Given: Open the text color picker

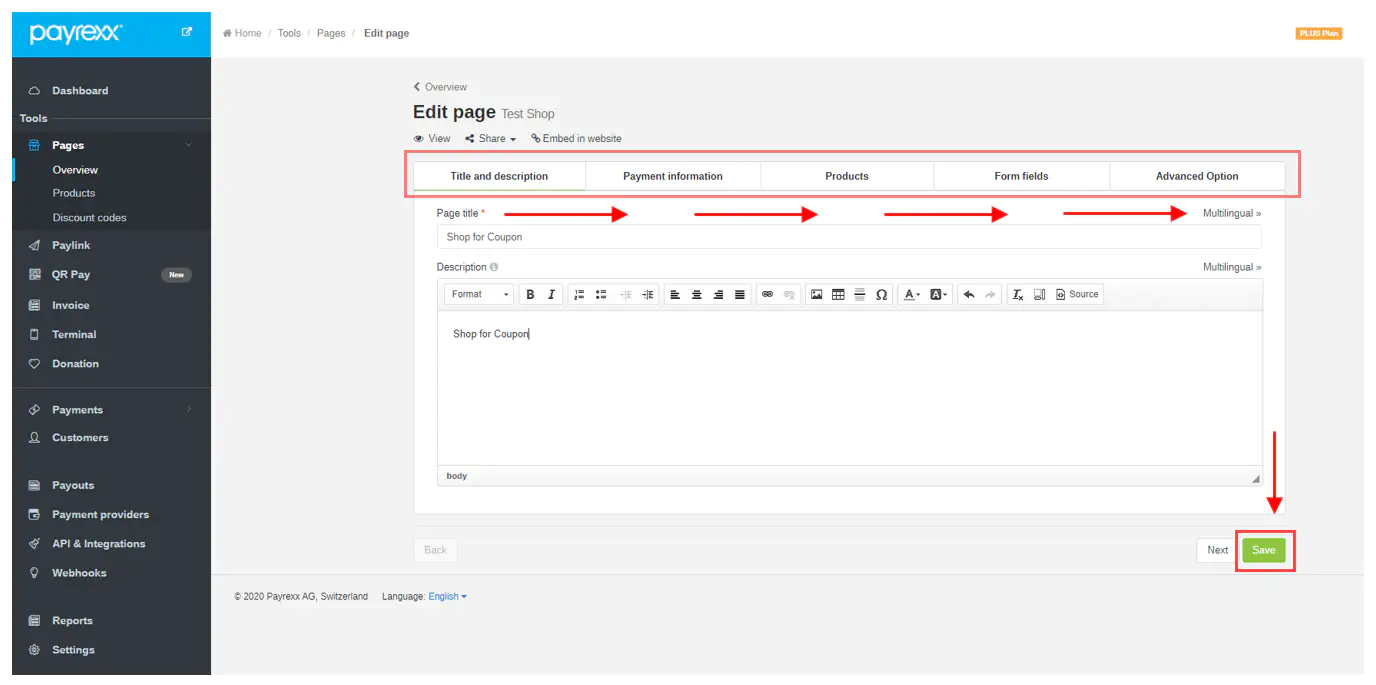Looking at the screenshot, I should pos(911,294).
